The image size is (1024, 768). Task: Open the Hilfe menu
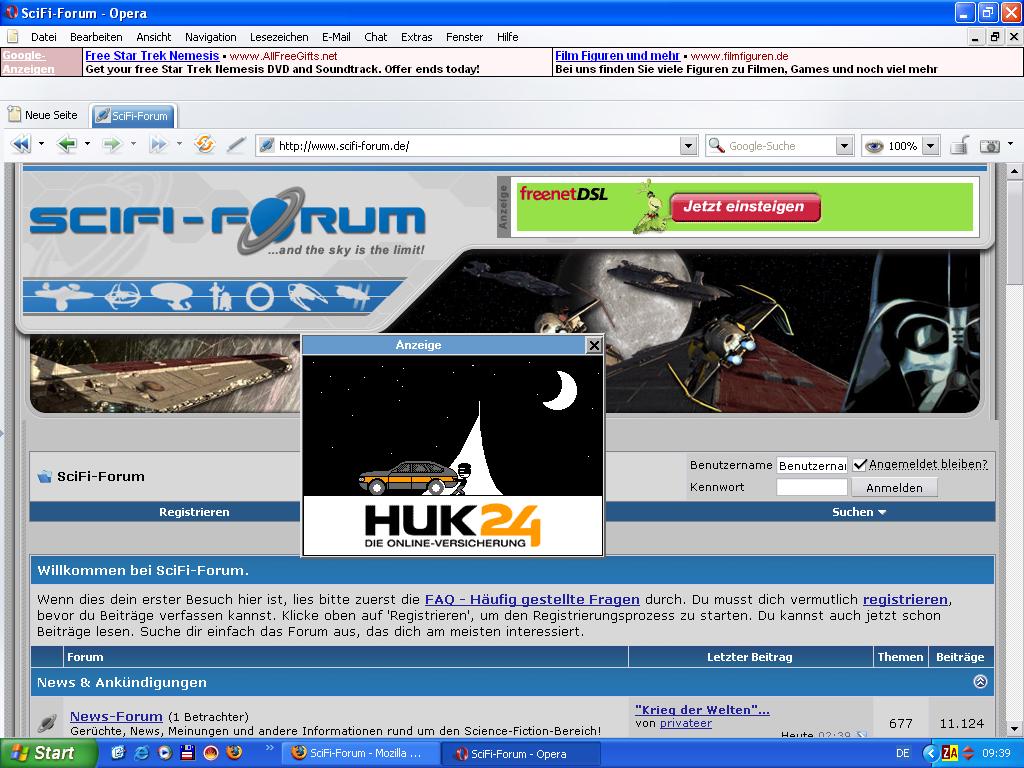pos(507,37)
